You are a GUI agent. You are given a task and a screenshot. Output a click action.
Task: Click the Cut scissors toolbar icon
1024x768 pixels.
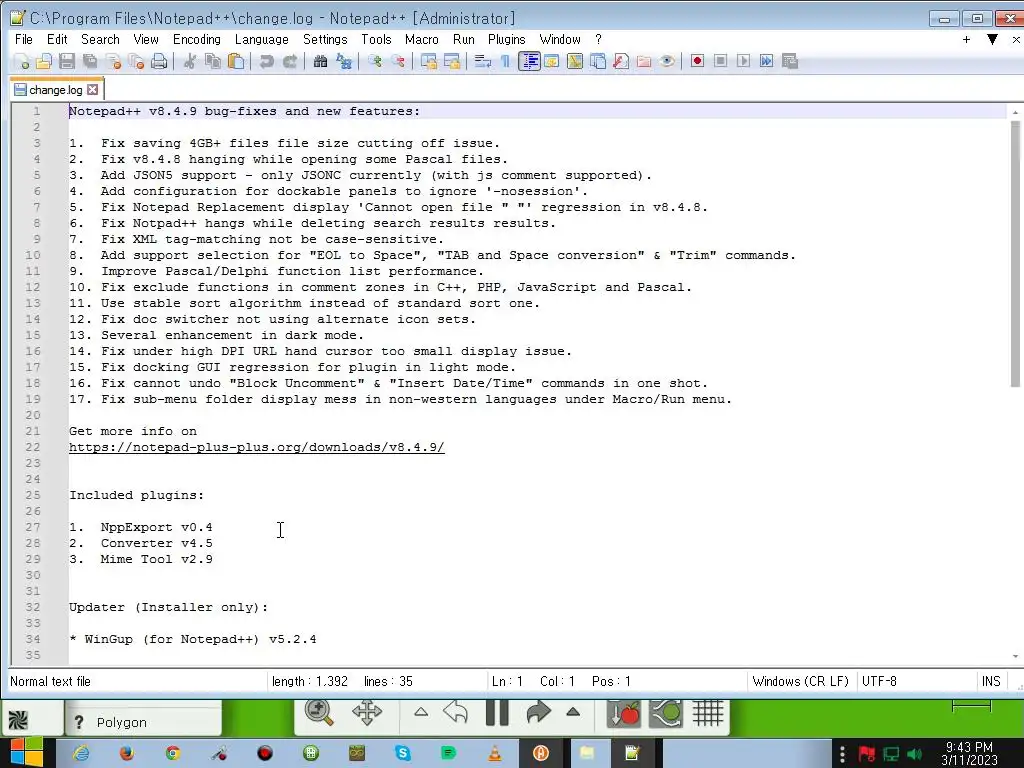click(x=189, y=61)
